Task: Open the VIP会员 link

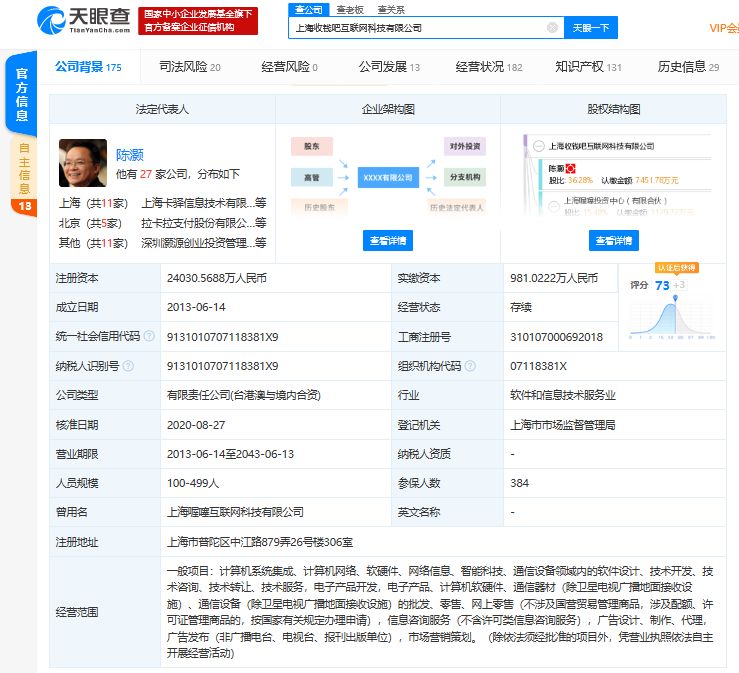Action: point(724,28)
